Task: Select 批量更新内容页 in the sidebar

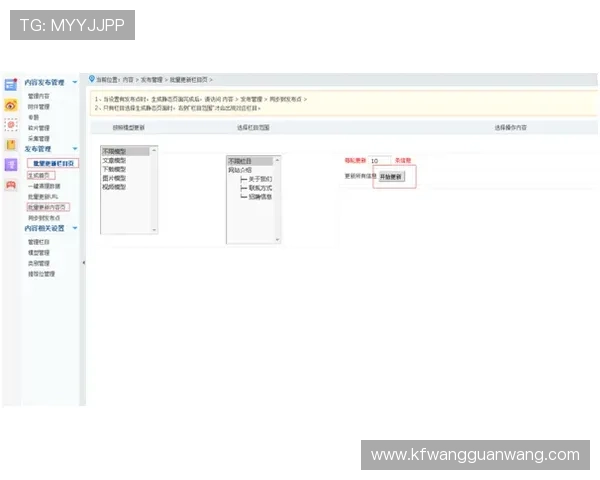Action: (48, 207)
